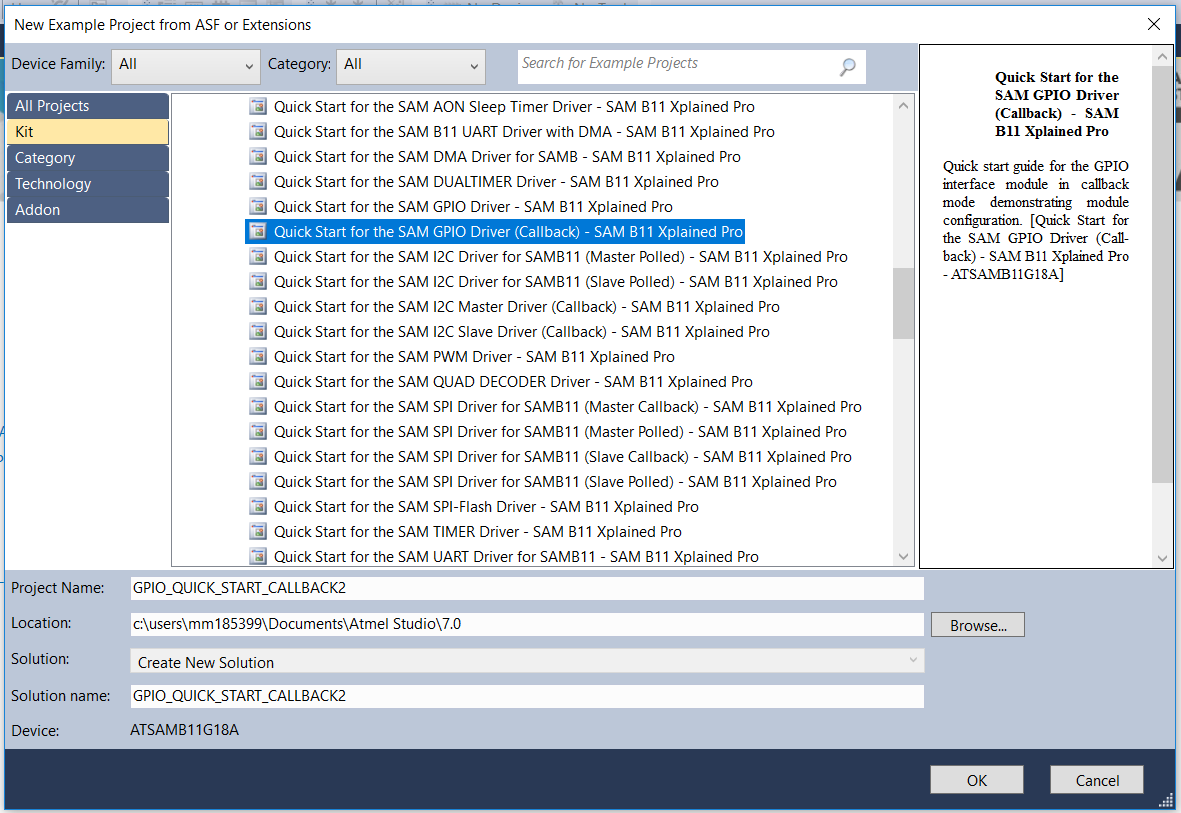Switch to All Projects view
The width and height of the screenshot is (1181, 813).
click(87, 106)
